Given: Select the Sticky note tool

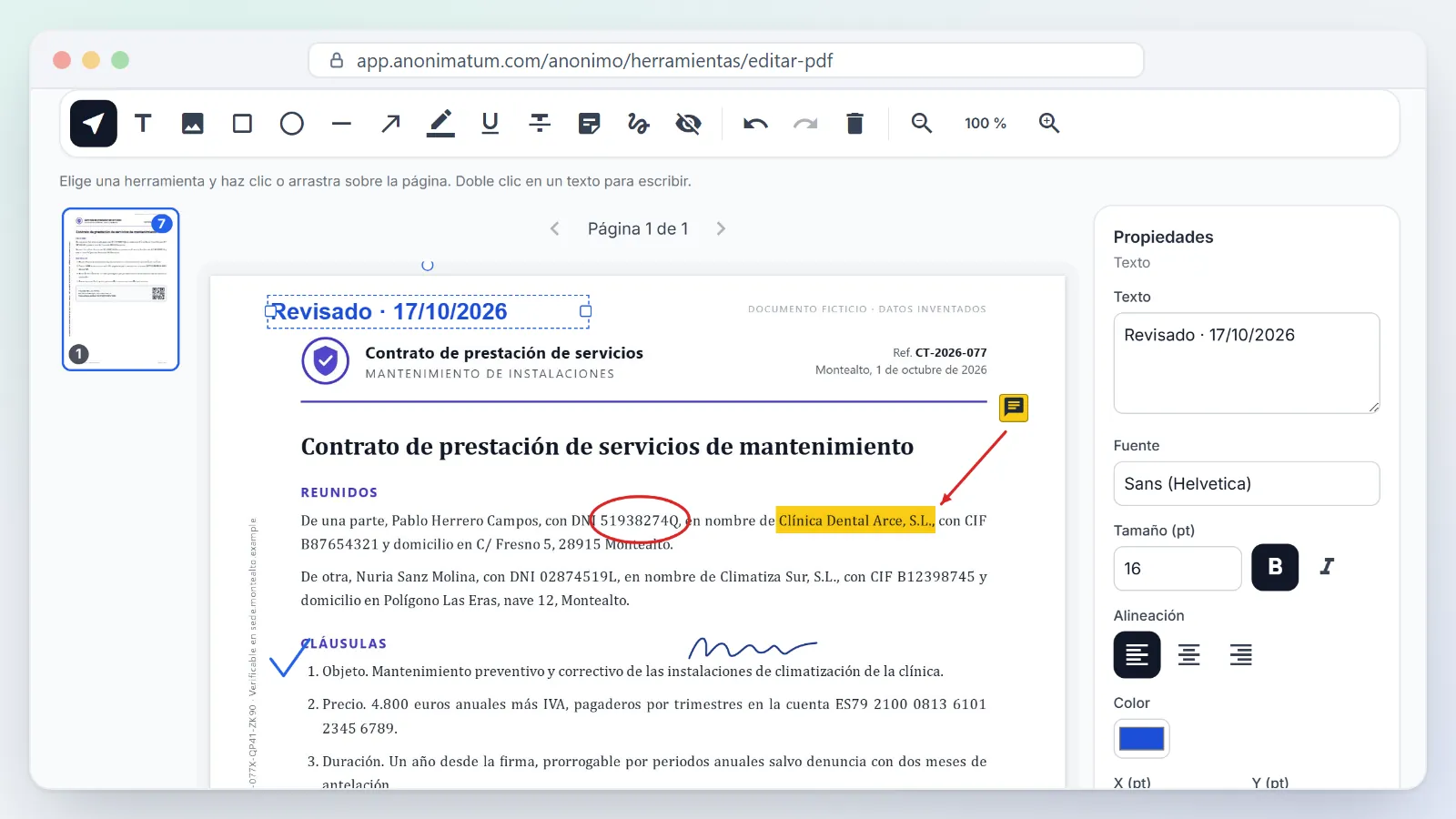Looking at the screenshot, I should (590, 124).
